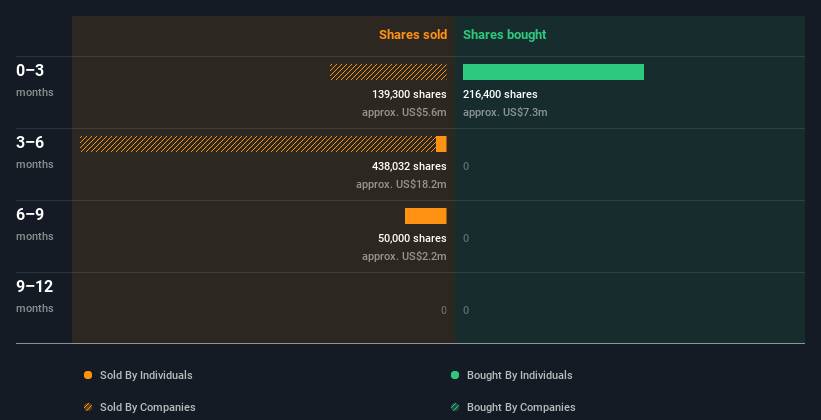Click the approx. US$18.2m text
Viewport: 821px width, 420px height.
(x=402, y=184)
